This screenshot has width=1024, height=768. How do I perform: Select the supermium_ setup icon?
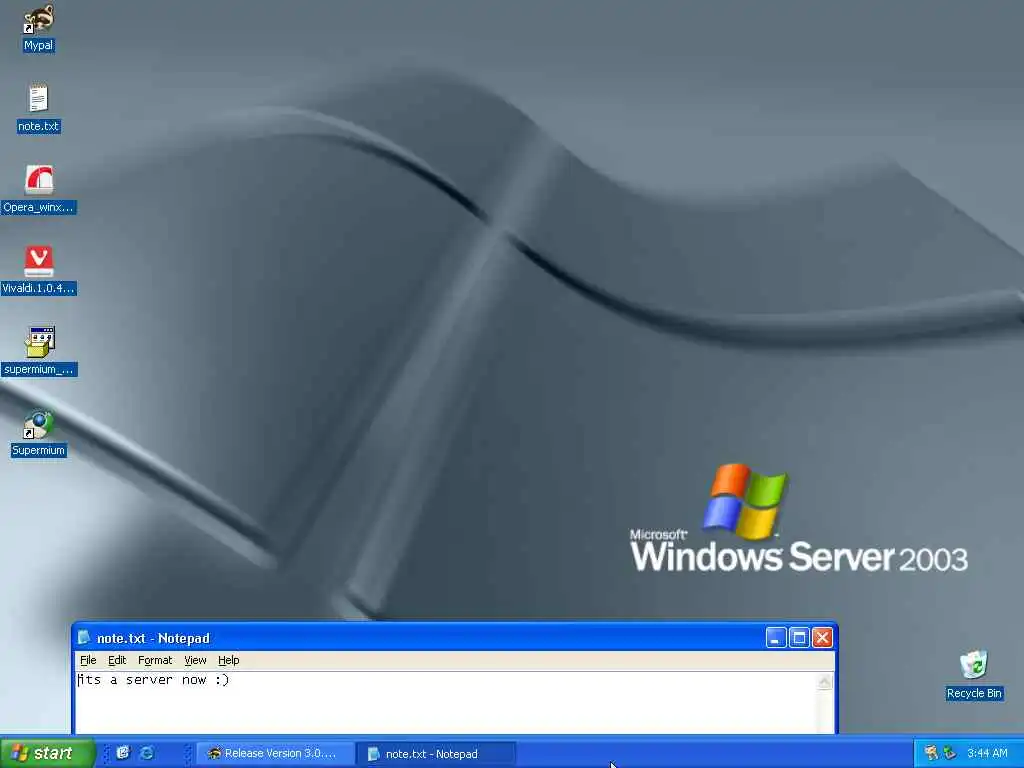pyautogui.click(x=39, y=351)
